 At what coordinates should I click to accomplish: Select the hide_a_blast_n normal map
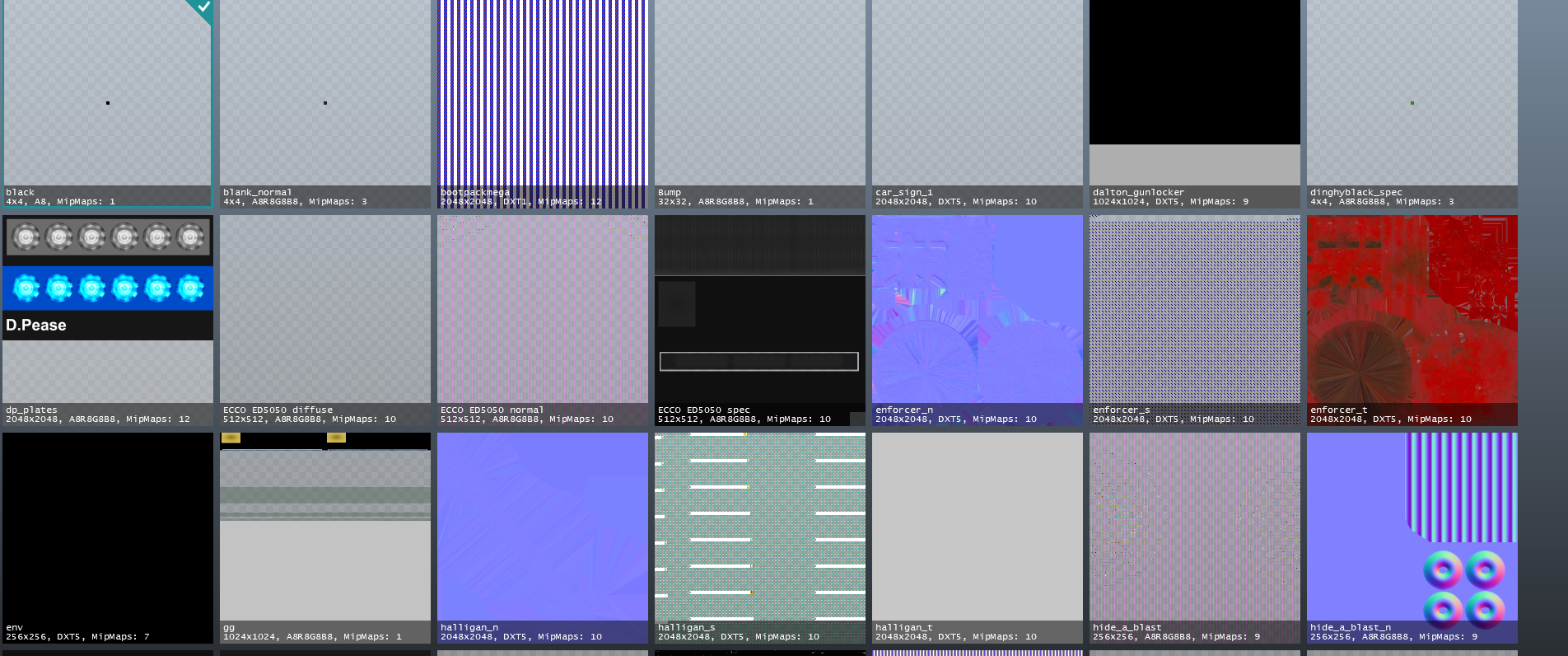pos(1412,537)
